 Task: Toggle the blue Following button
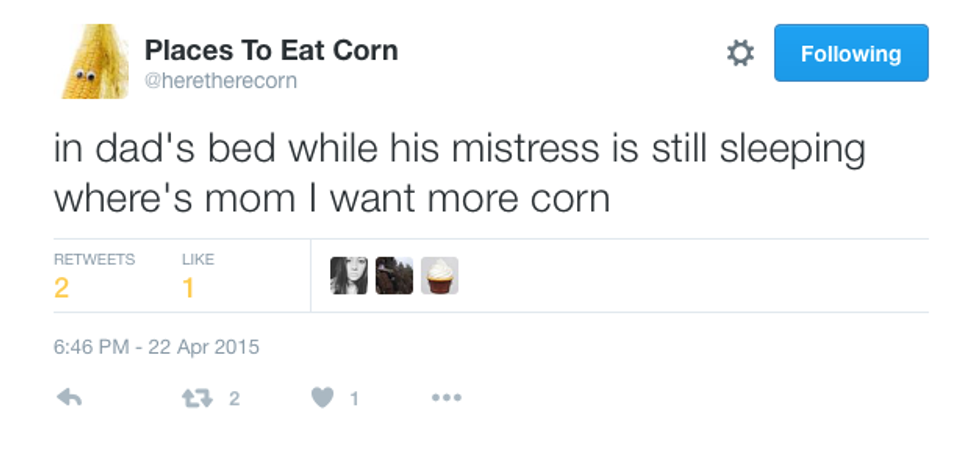tap(850, 54)
